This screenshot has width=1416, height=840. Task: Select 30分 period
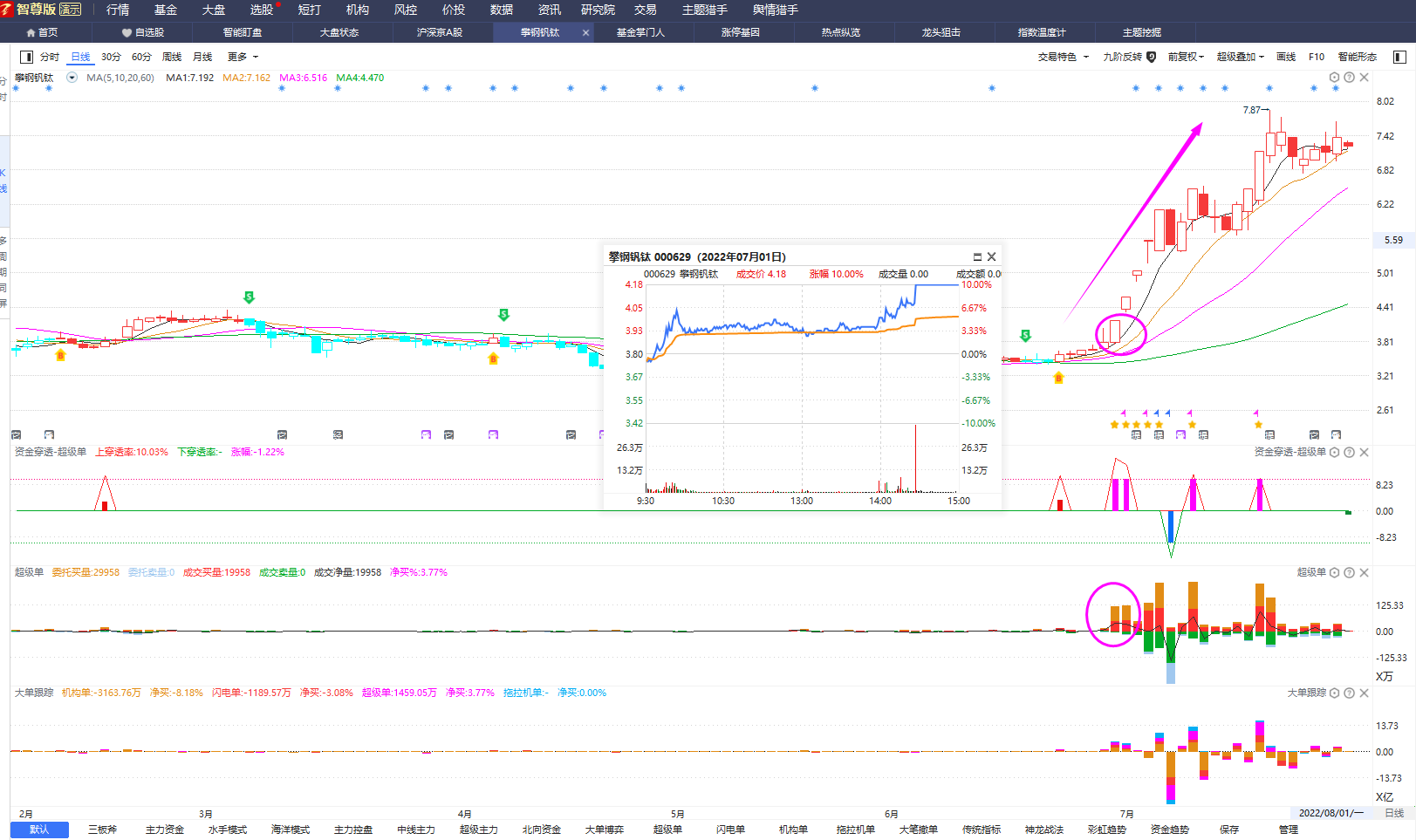pyautogui.click(x=111, y=57)
